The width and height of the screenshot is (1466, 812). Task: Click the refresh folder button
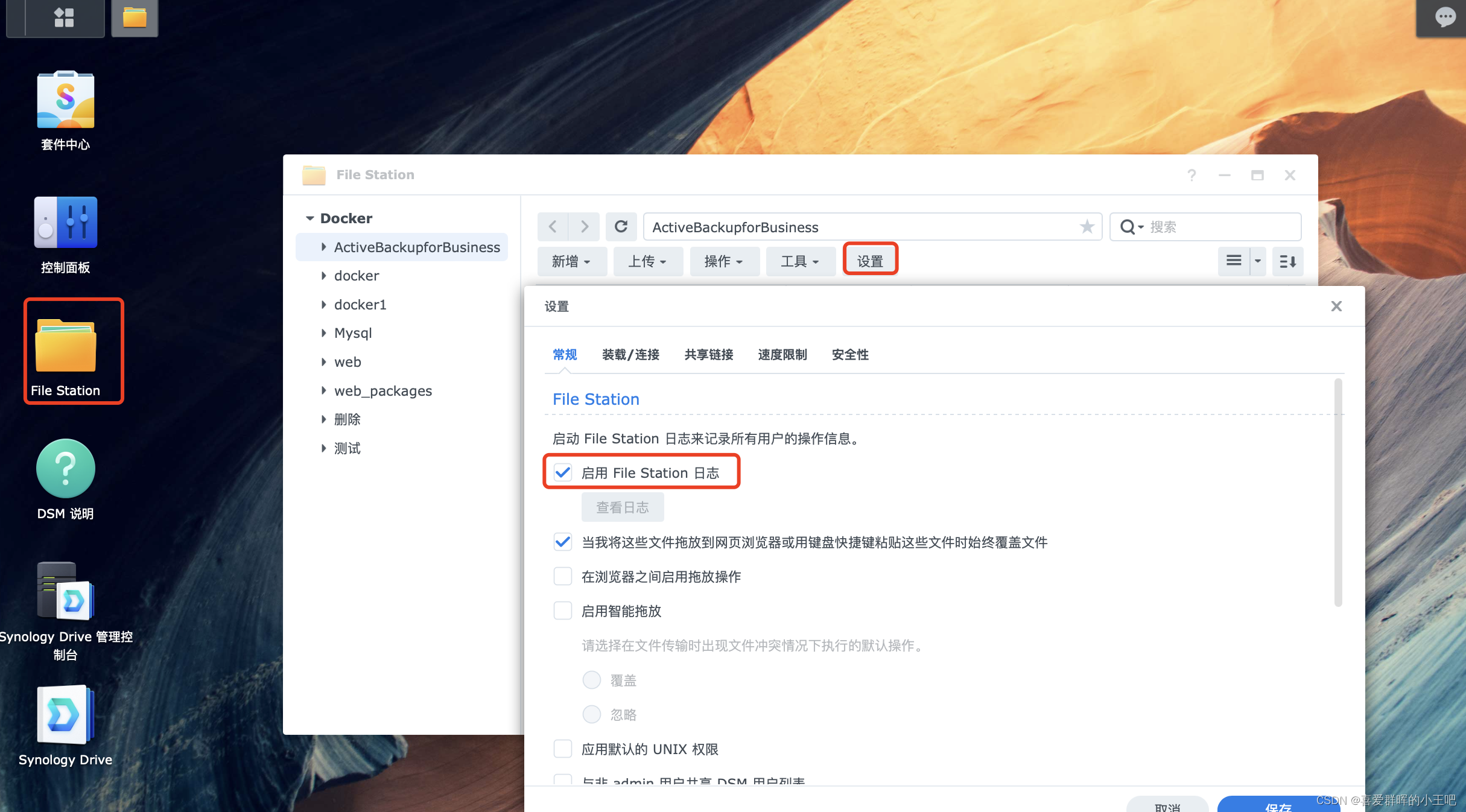[x=621, y=227]
